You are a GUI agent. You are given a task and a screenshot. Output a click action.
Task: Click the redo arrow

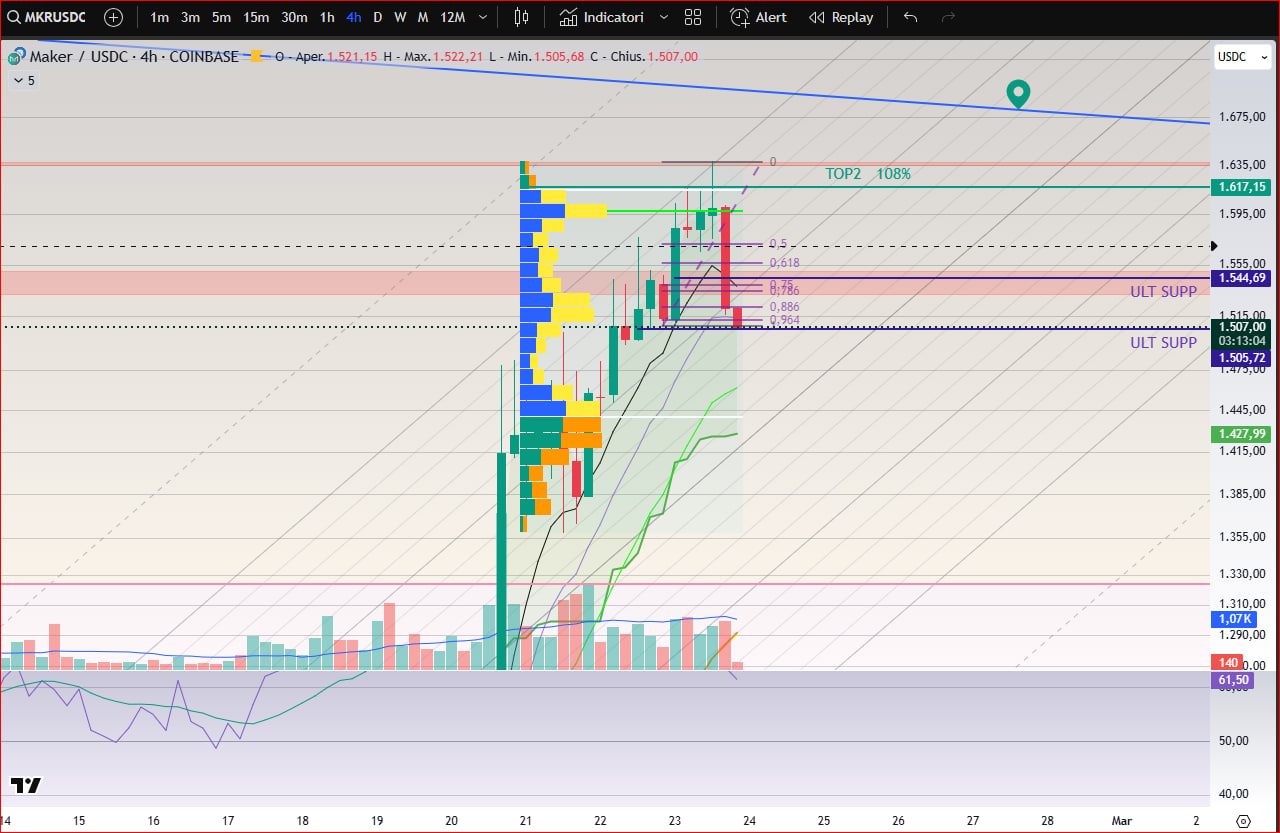click(948, 17)
